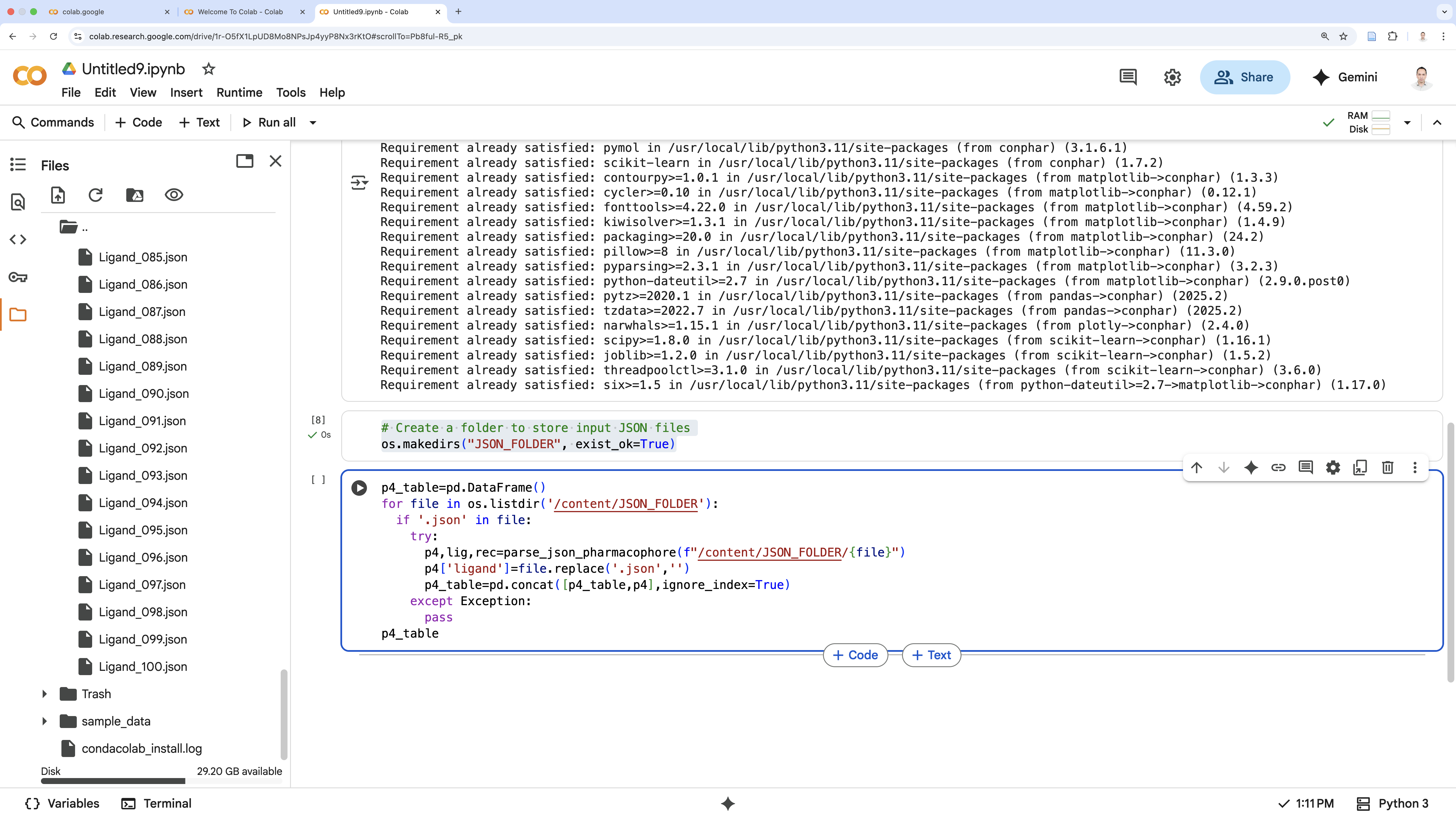
Task: Open notebook settings gear icon in header
Action: (x=1172, y=77)
